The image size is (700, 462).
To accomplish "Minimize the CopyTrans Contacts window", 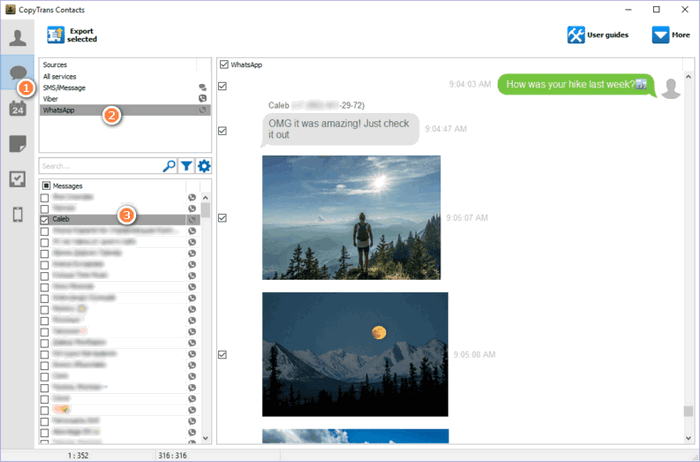I will pos(628,9).
